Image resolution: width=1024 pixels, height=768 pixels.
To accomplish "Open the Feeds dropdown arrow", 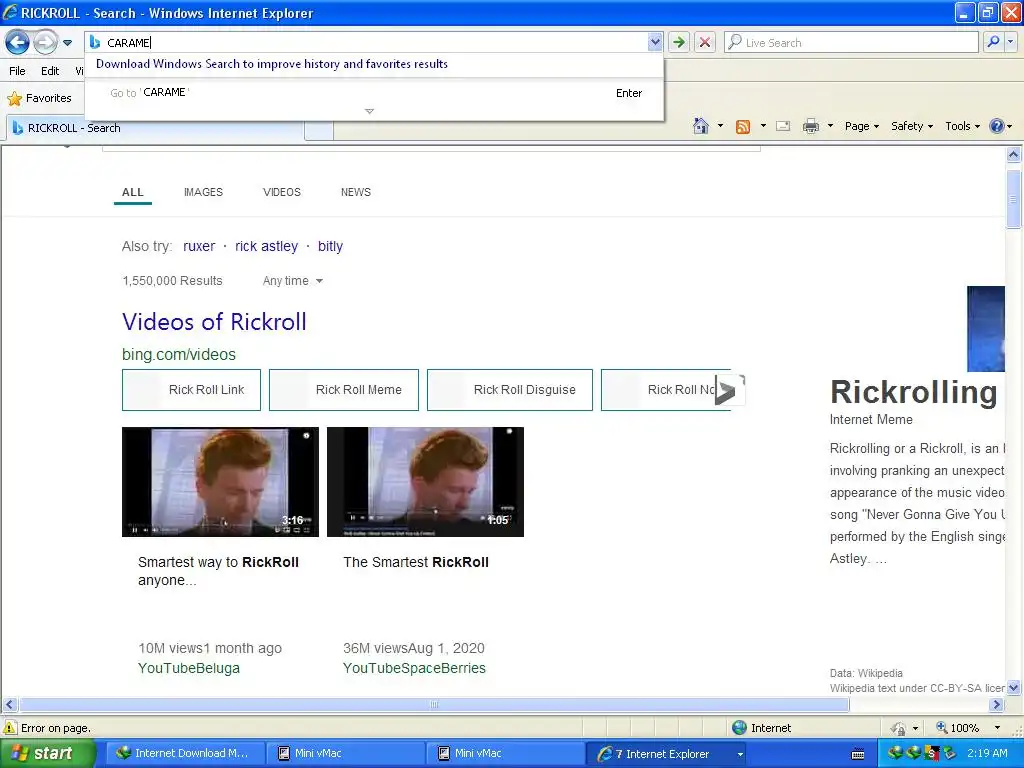I will pos(763,126).
